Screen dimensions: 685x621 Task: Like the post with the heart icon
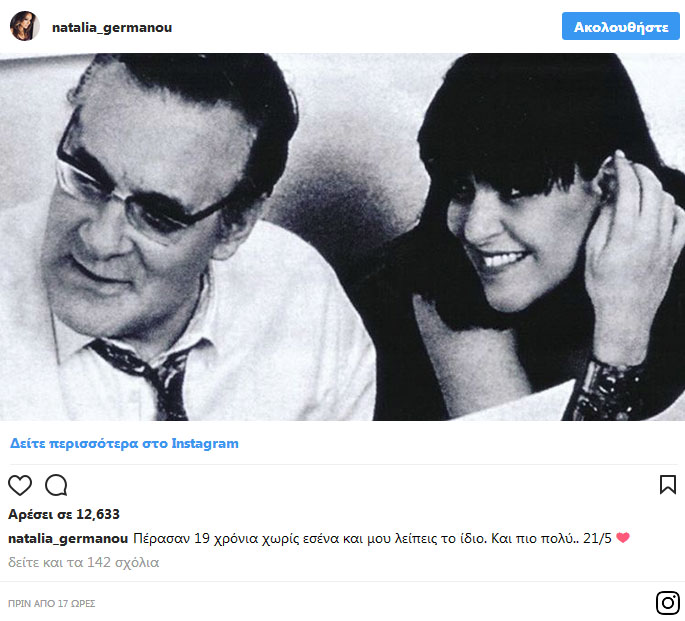20,485
